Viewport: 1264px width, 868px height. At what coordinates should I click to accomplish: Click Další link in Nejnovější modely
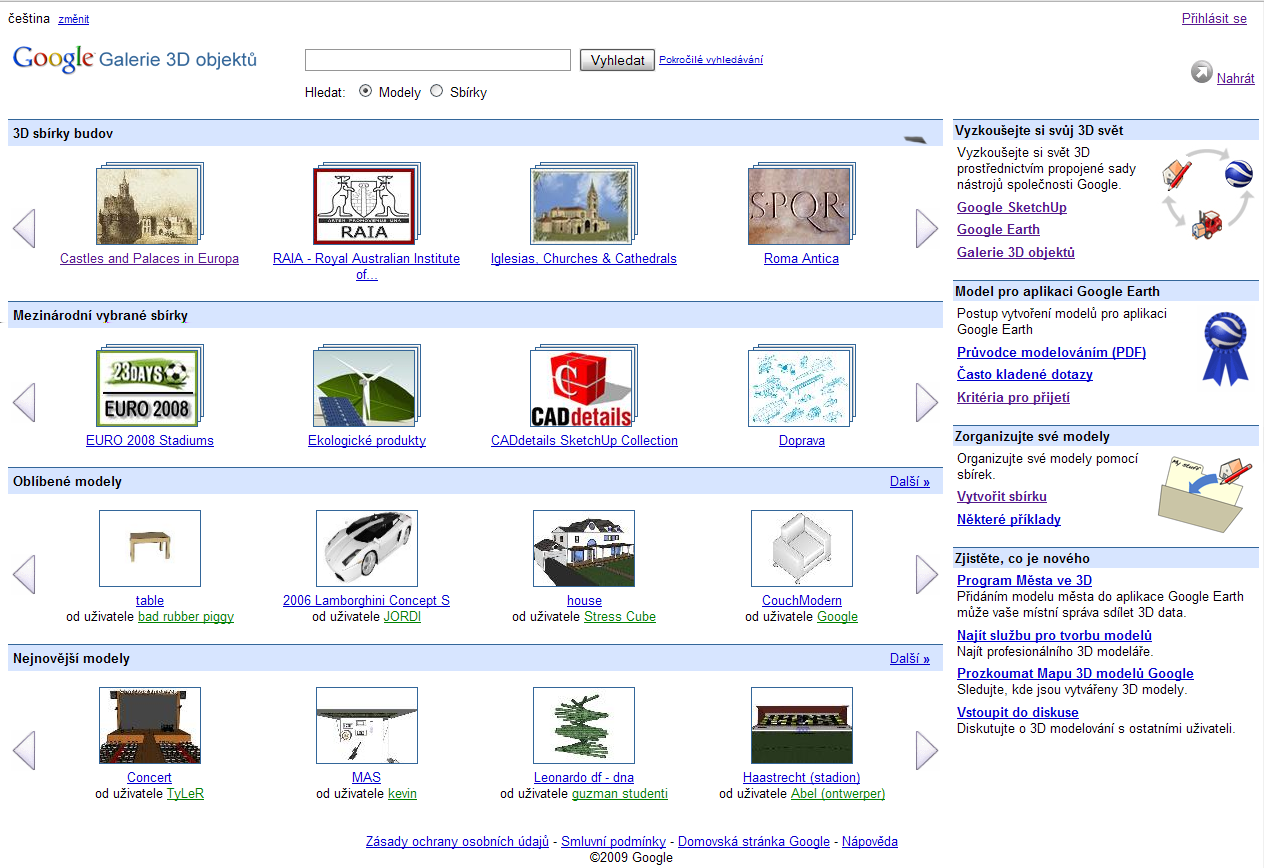pyautogui.click(x=910, y=658)
